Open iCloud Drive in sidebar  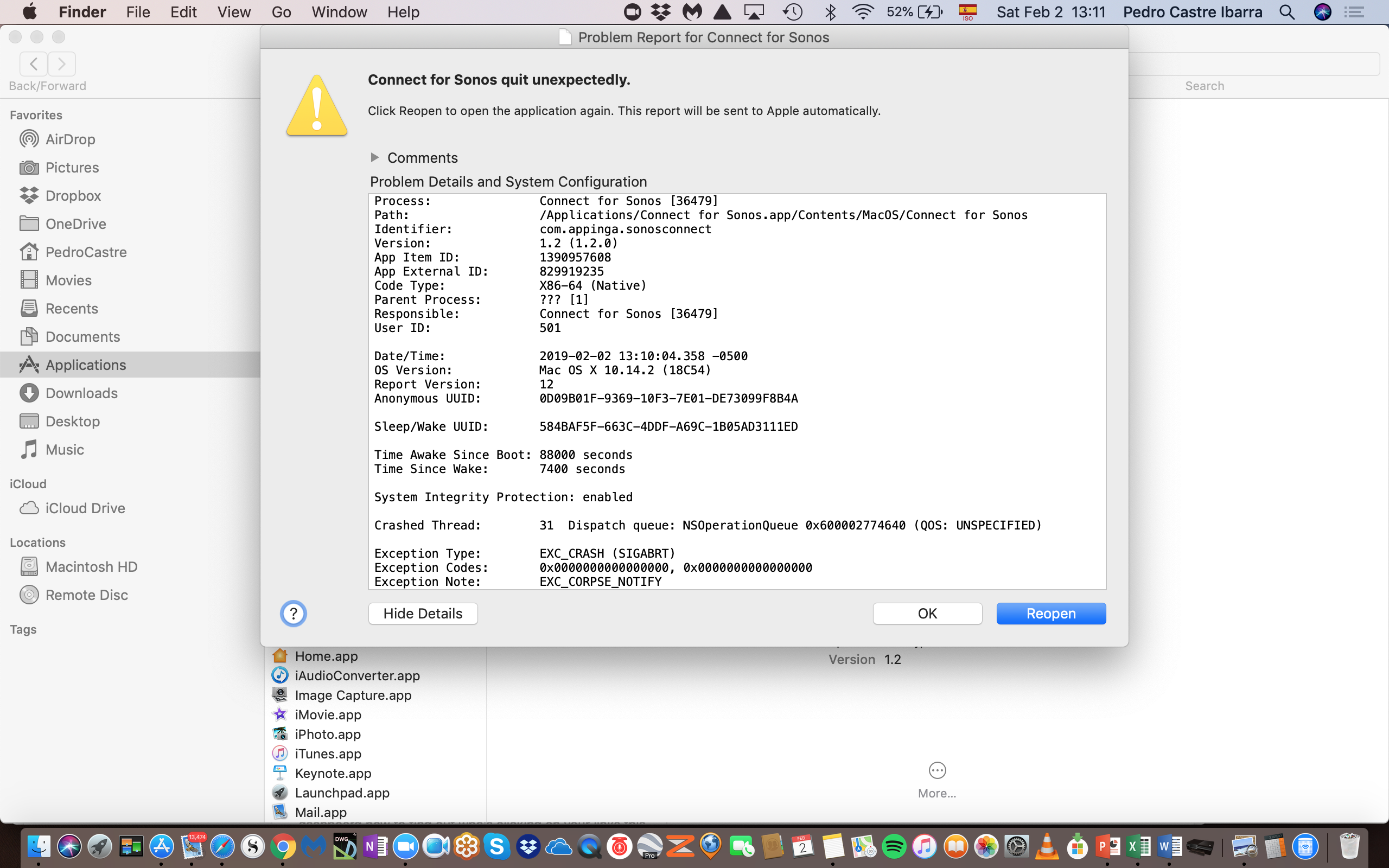[x=85, y=508]
